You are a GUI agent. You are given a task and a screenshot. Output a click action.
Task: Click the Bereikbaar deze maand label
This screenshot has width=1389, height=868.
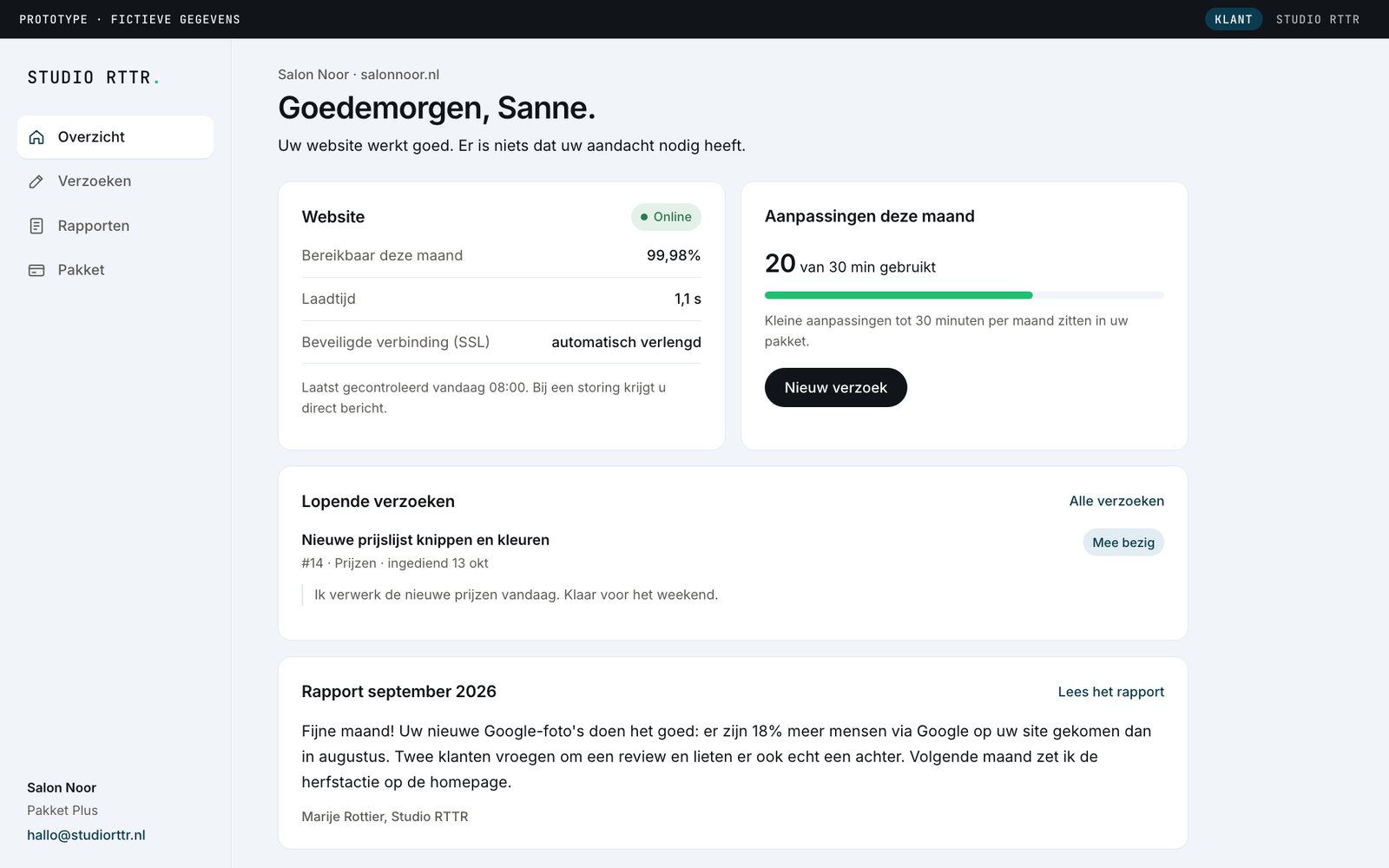coord(382,255)
